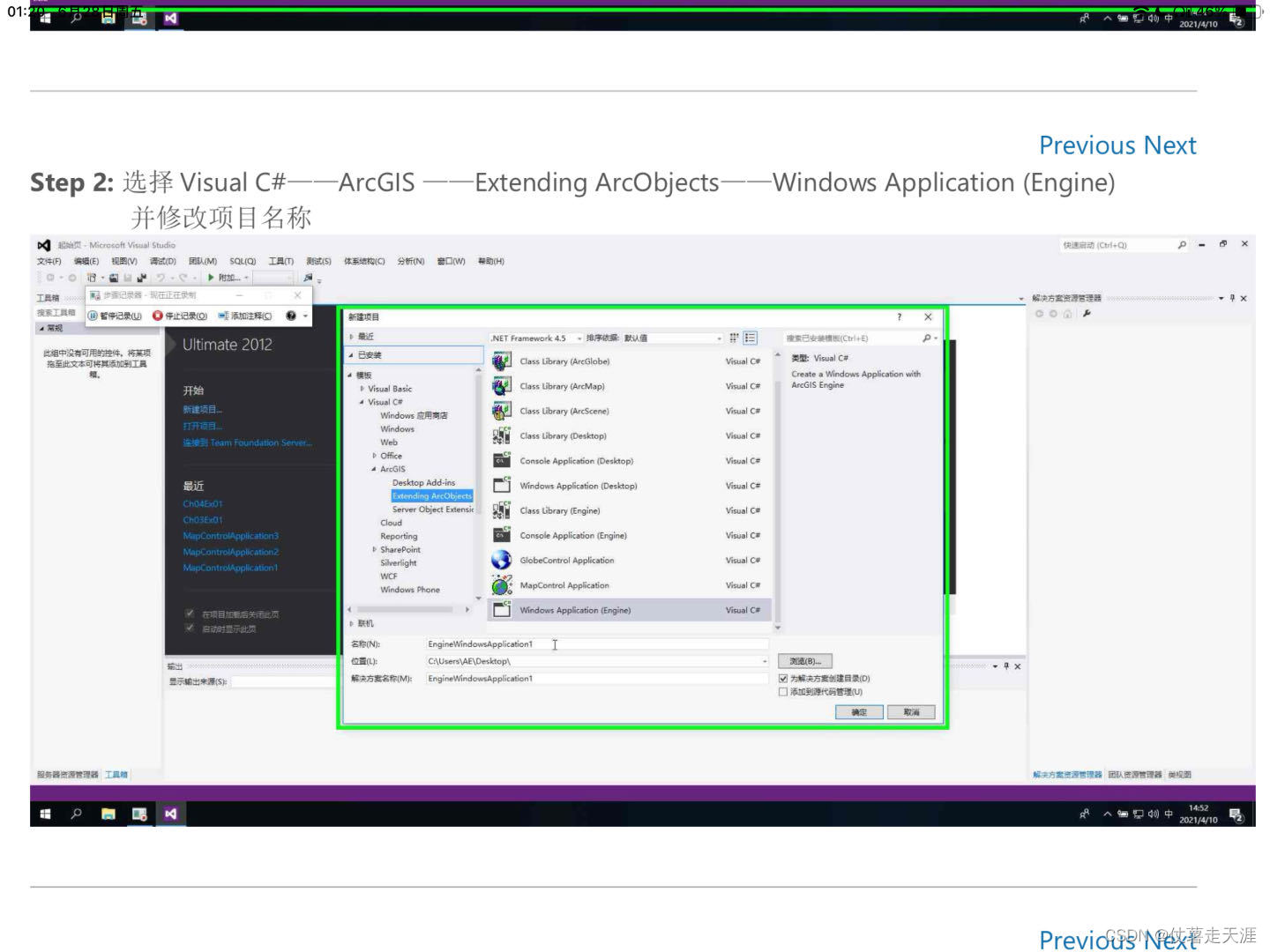Click the Next link above Step 2
1270x952 pixels.
1170,145
